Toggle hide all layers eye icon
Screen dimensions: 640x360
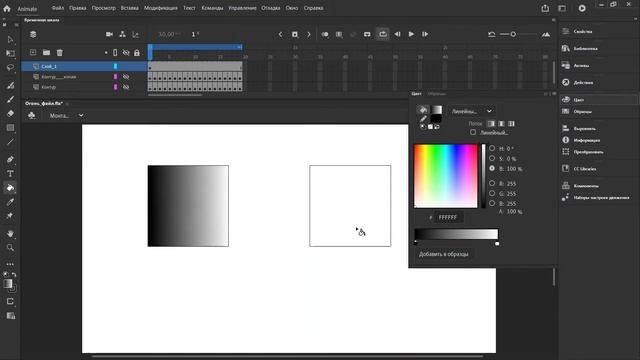(x=126, y=53)
